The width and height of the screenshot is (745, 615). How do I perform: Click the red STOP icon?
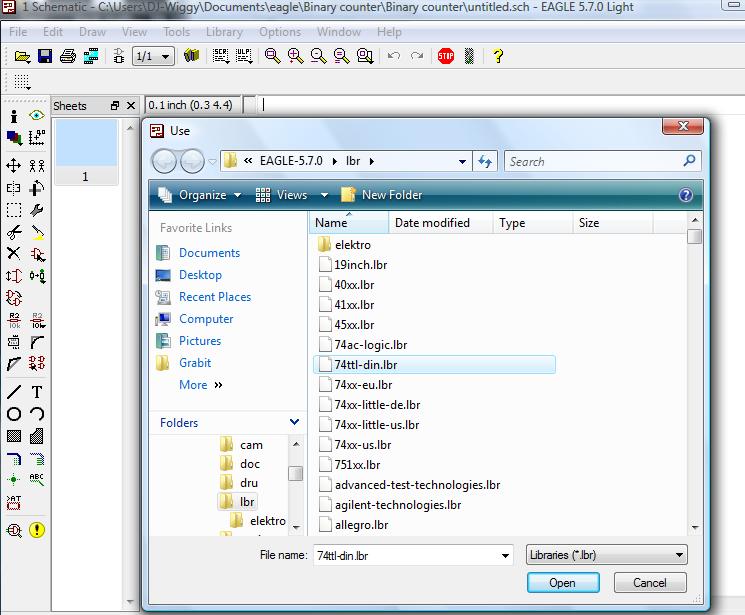[x=446, y=56]
